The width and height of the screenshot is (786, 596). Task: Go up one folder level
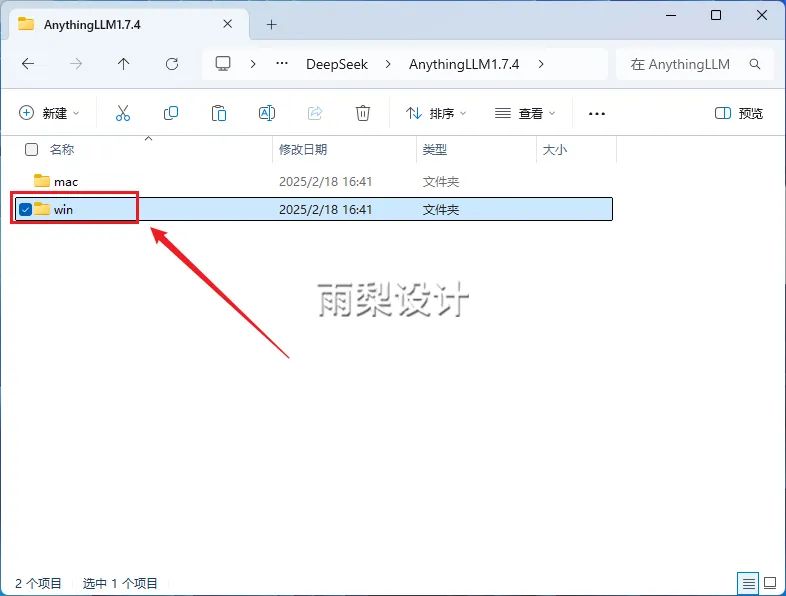[x=123, y=64]
